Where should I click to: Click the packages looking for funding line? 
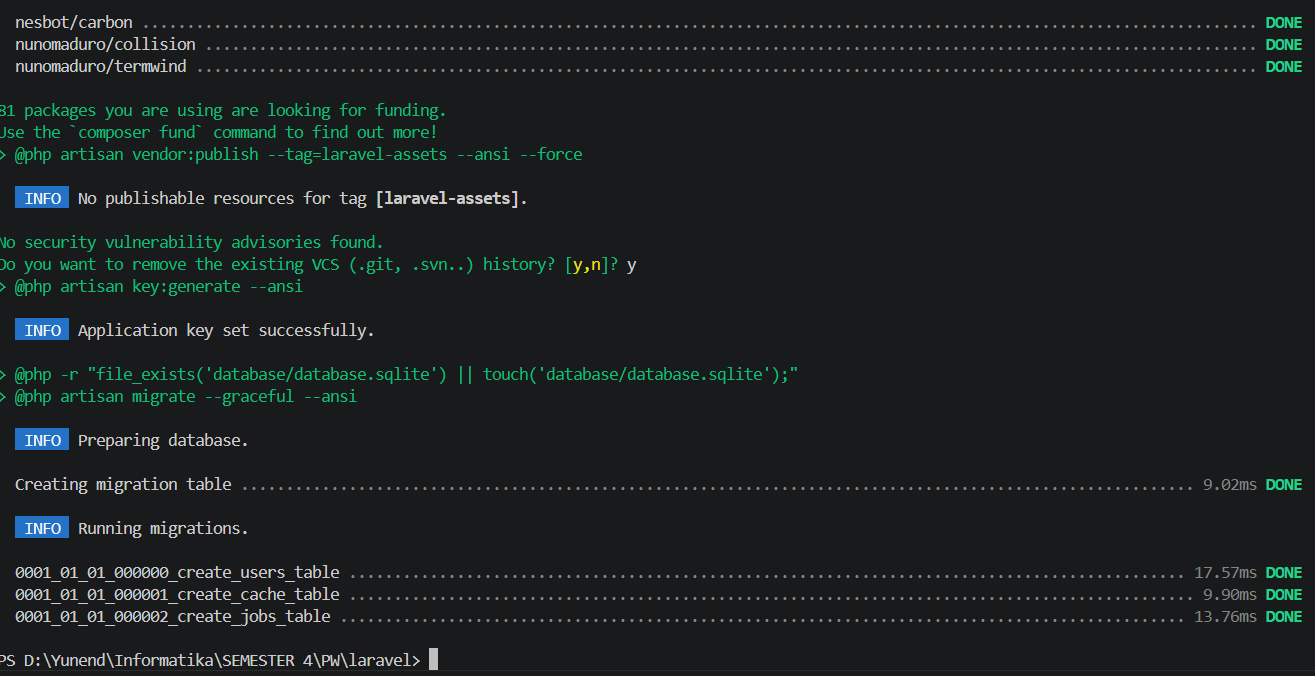click(x=223, y=110)
